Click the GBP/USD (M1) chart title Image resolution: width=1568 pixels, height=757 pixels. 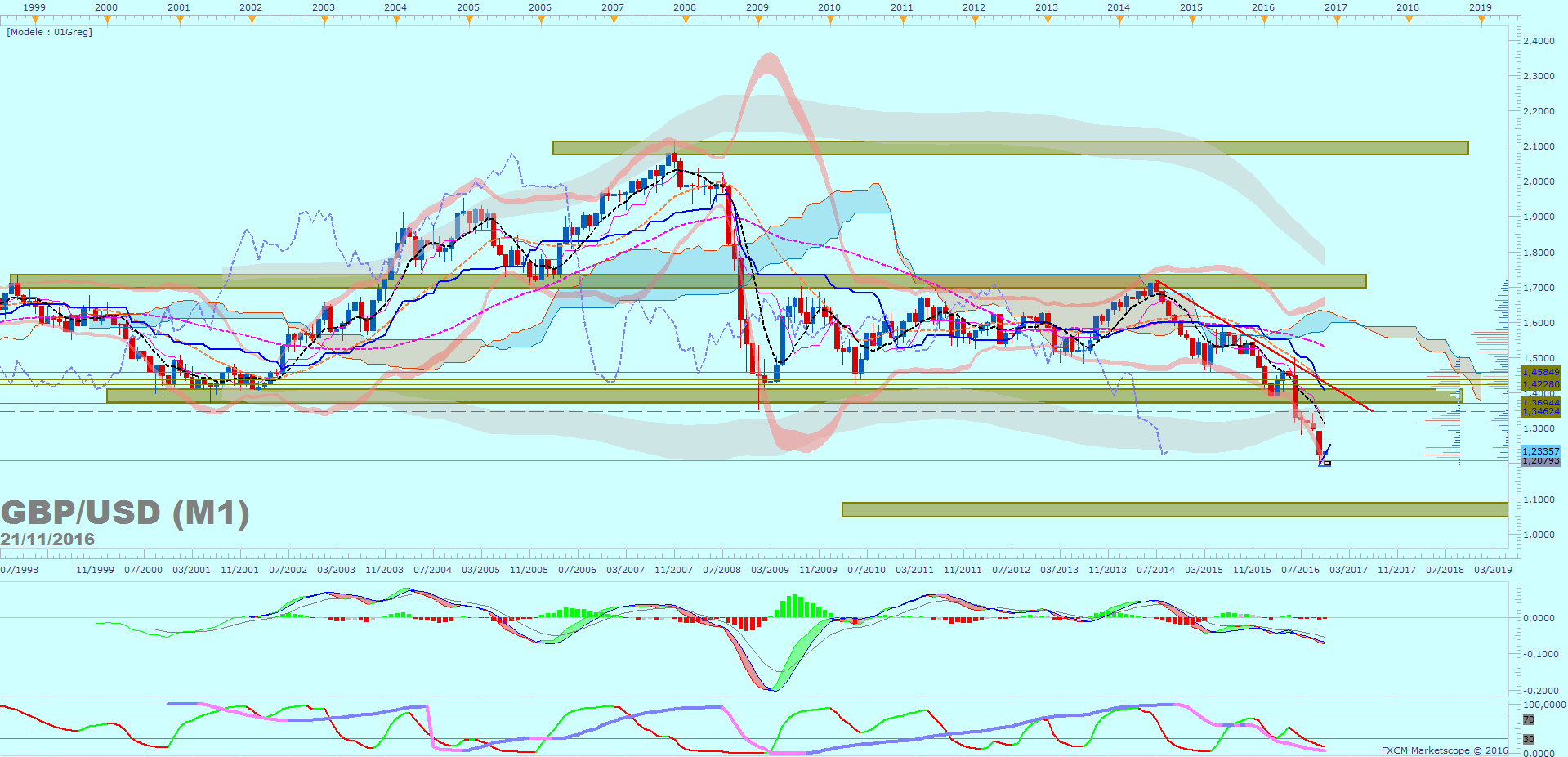click(x=125, y=513)
